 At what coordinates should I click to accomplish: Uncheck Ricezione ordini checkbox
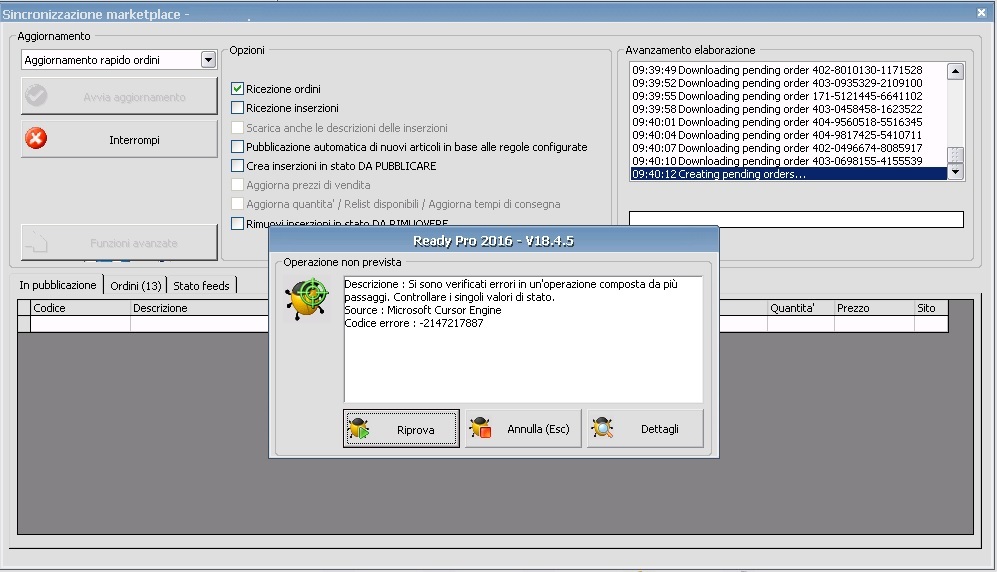[237, 88]
